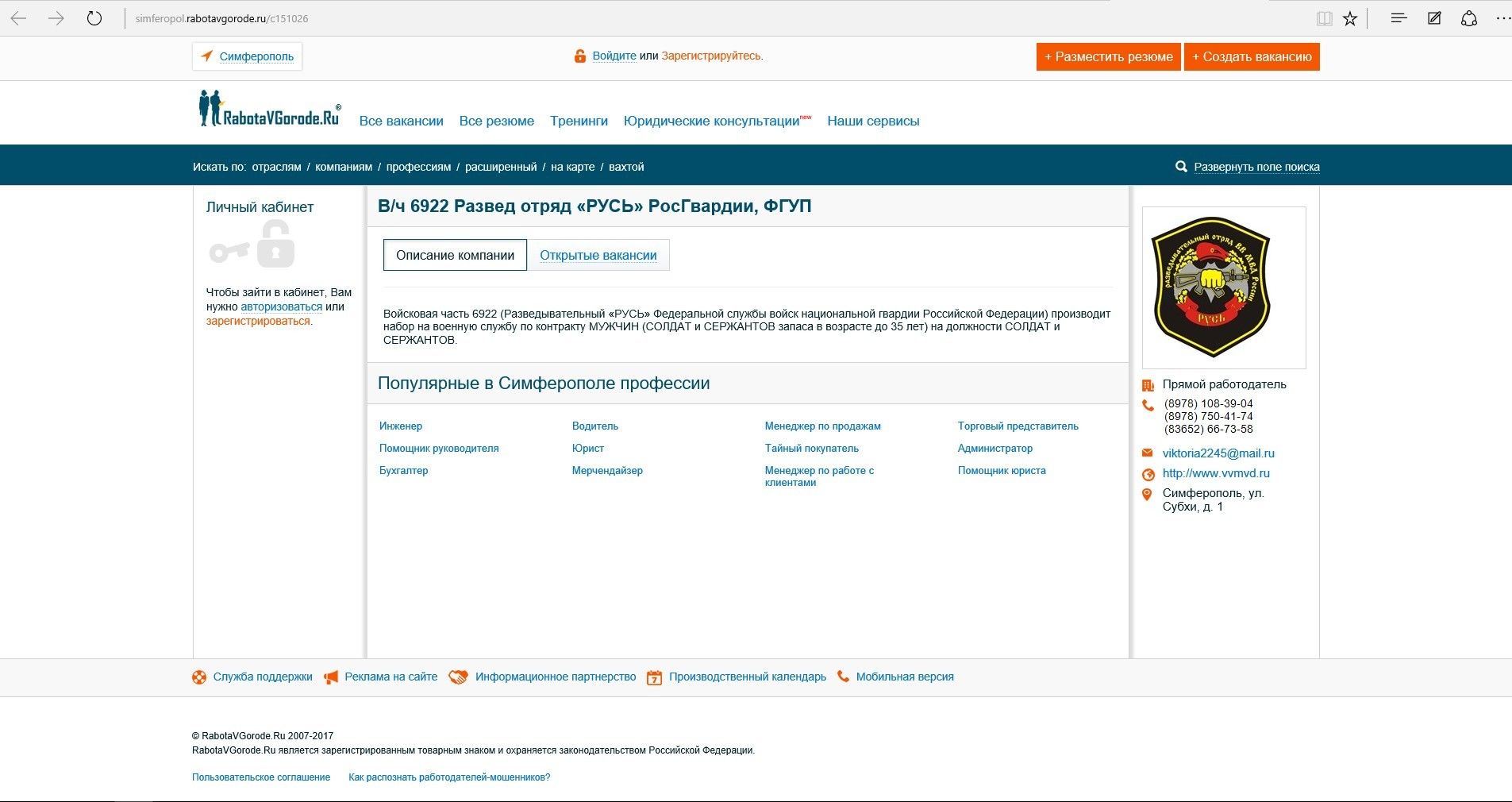
Task: Open the Открытые вакансии tab
Action: (x=598, y=255)
